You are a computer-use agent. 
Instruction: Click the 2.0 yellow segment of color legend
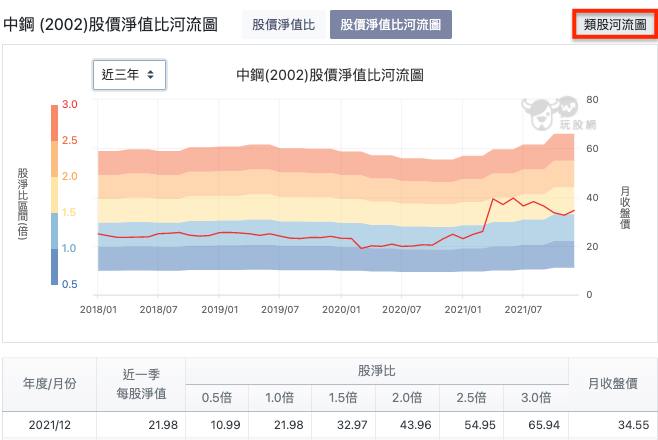click(55, 195)
